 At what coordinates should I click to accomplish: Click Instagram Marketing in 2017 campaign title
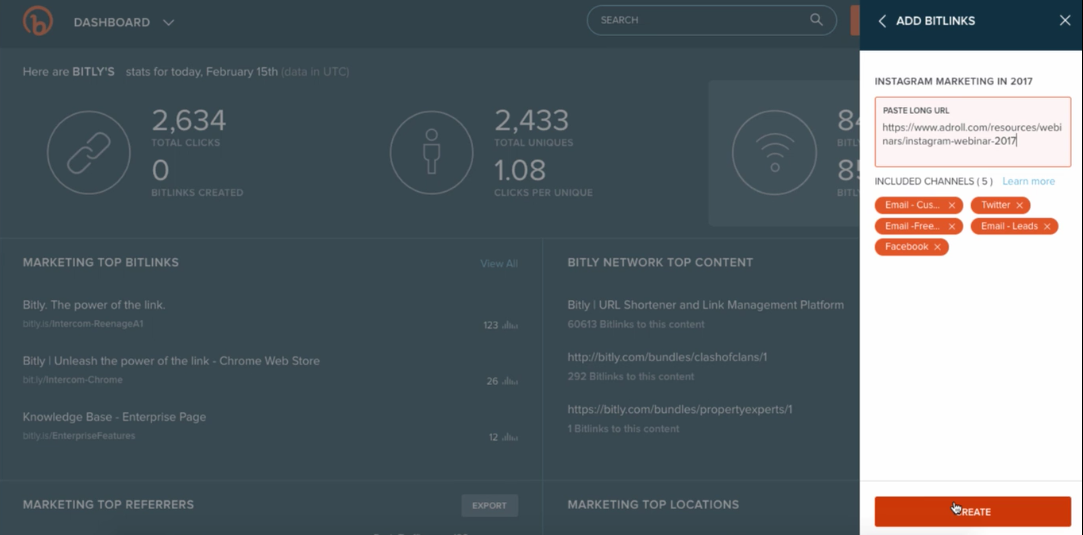tap(953, 81)
